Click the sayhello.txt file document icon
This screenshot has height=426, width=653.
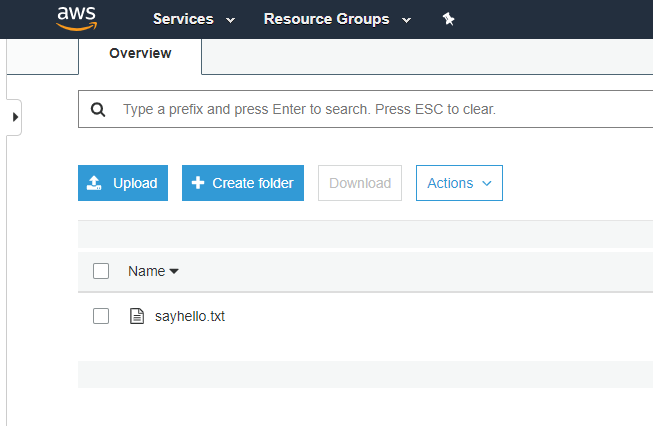coord(137,317)
